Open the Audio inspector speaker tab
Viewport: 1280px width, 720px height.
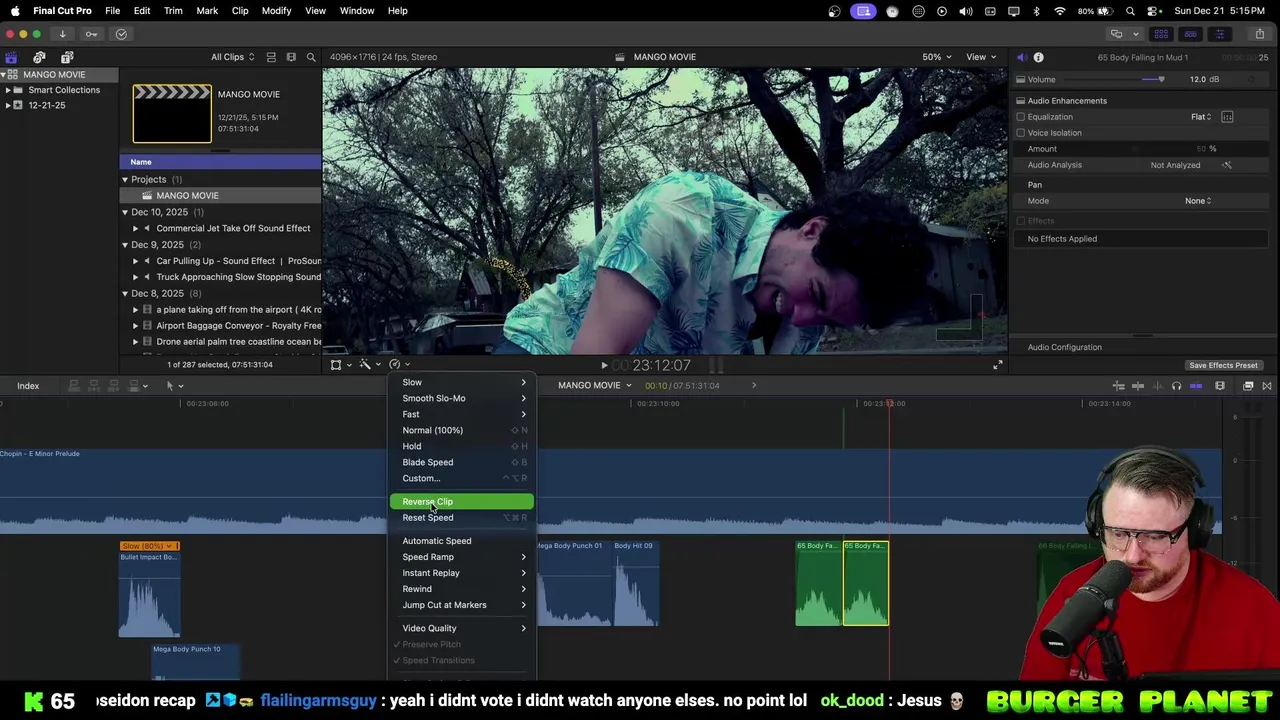1021,58
